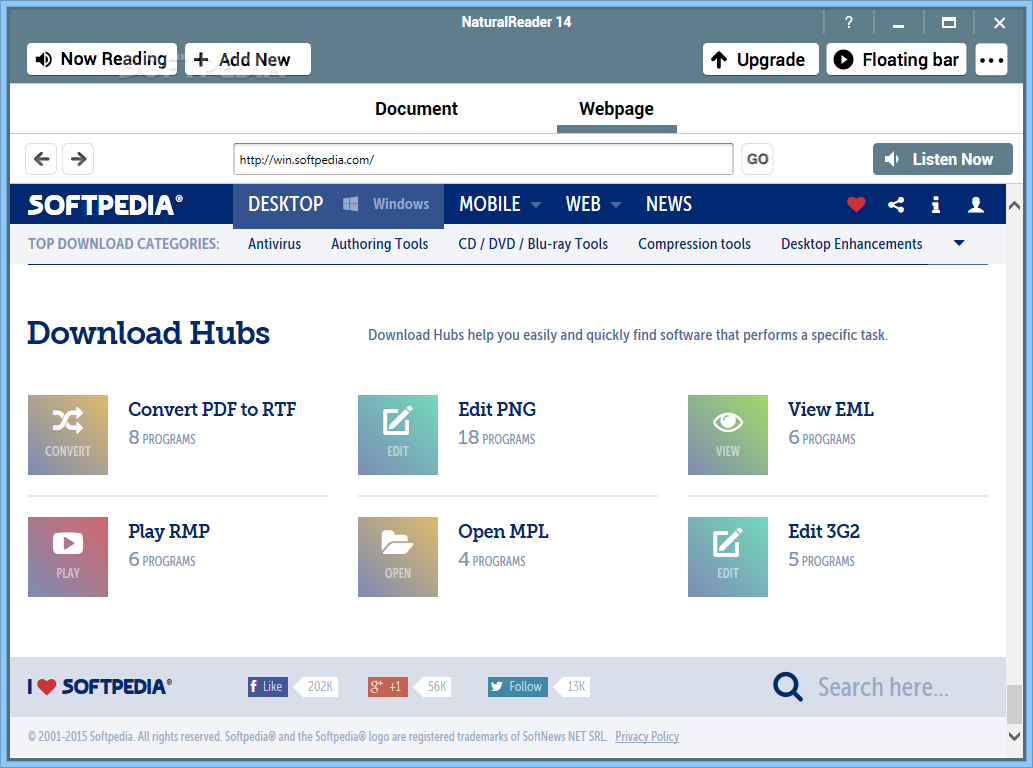Open the Convert PDF to RTF hub
This screenshot has width=1033, height=768.
pyautogui.click(x=212, y=409)
